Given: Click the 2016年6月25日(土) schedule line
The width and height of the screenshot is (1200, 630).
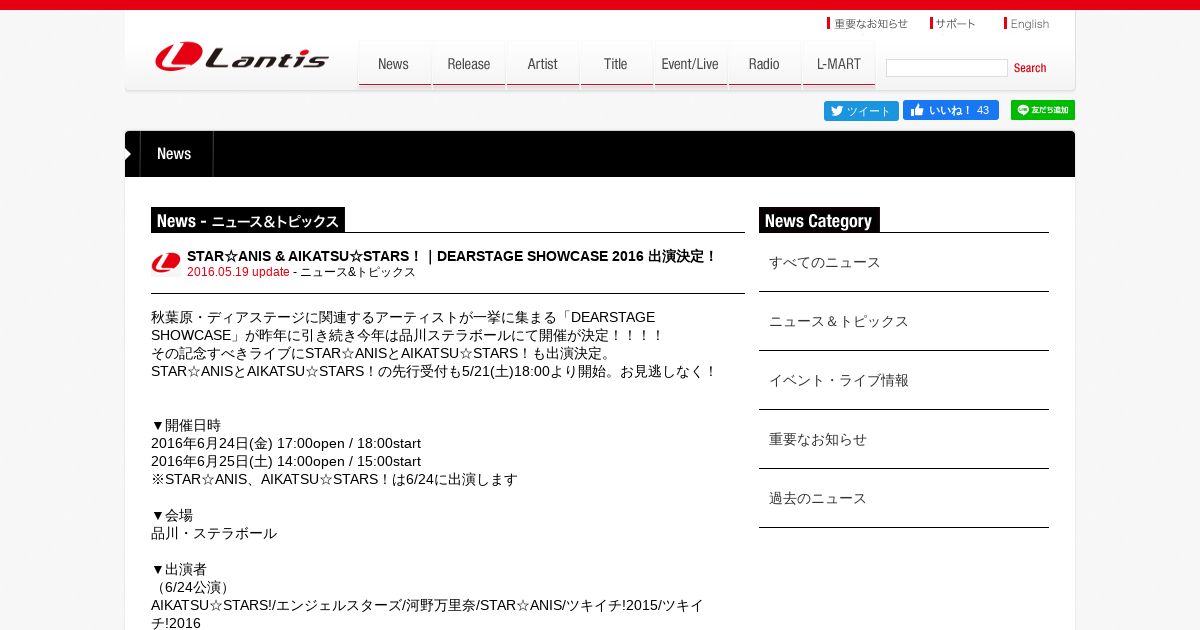Looking at the screenshot, I should (286, 461).
